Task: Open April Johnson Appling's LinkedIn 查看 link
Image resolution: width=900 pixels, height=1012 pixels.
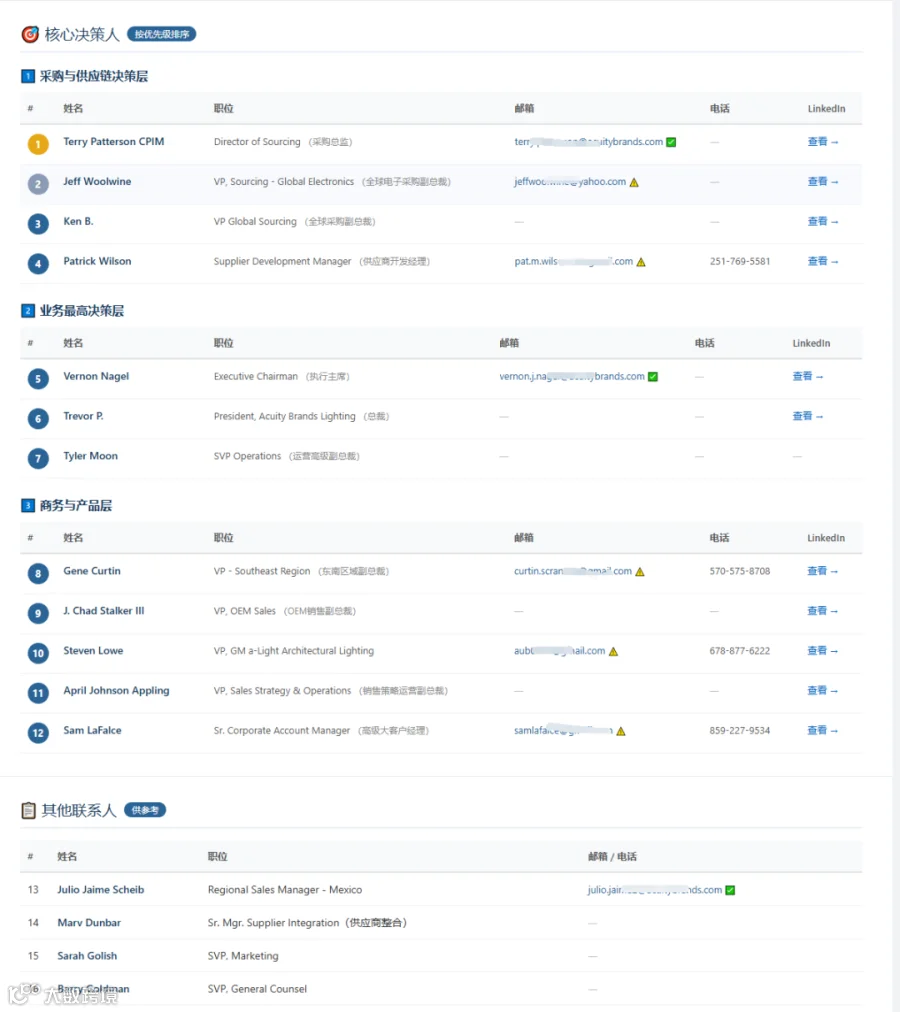Action: pyautogui.click(x=823, y=691)
